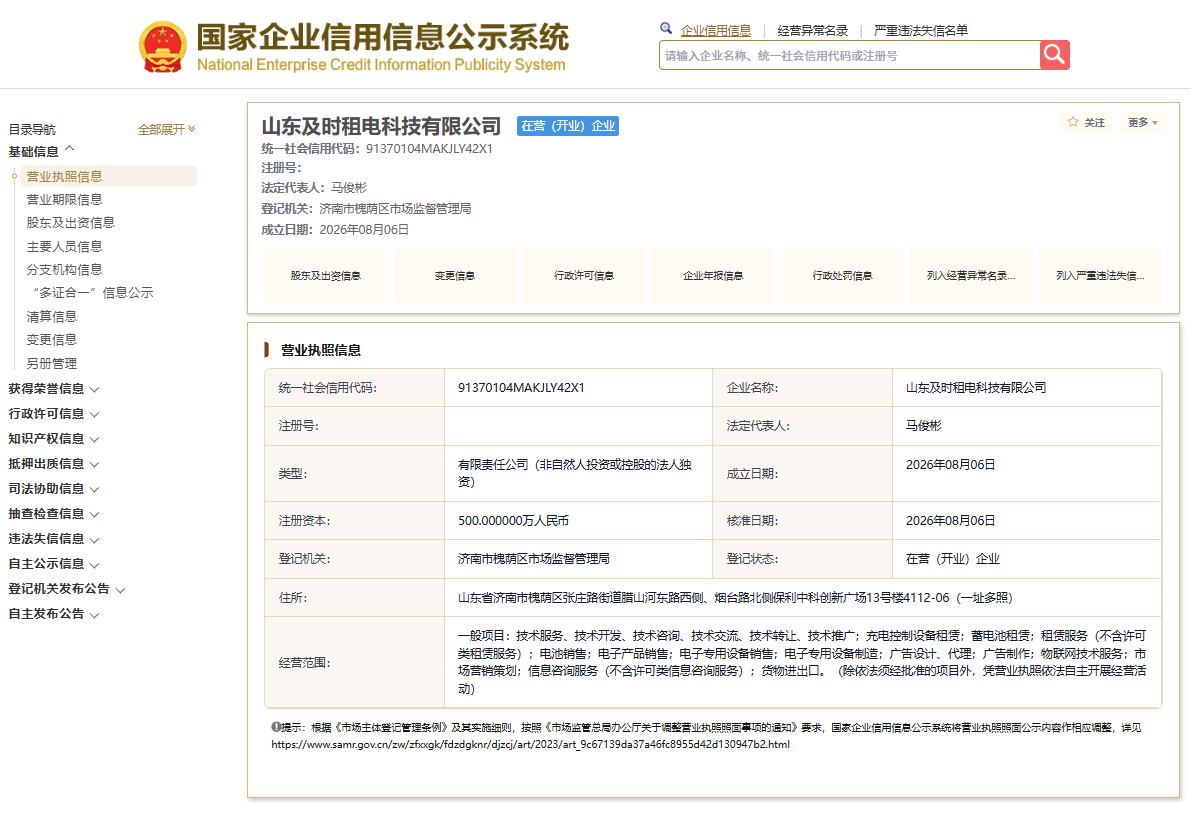The image size is (1191, 816).
Task: Open the 更多 dropdown menu
Action: point(1142,122)
